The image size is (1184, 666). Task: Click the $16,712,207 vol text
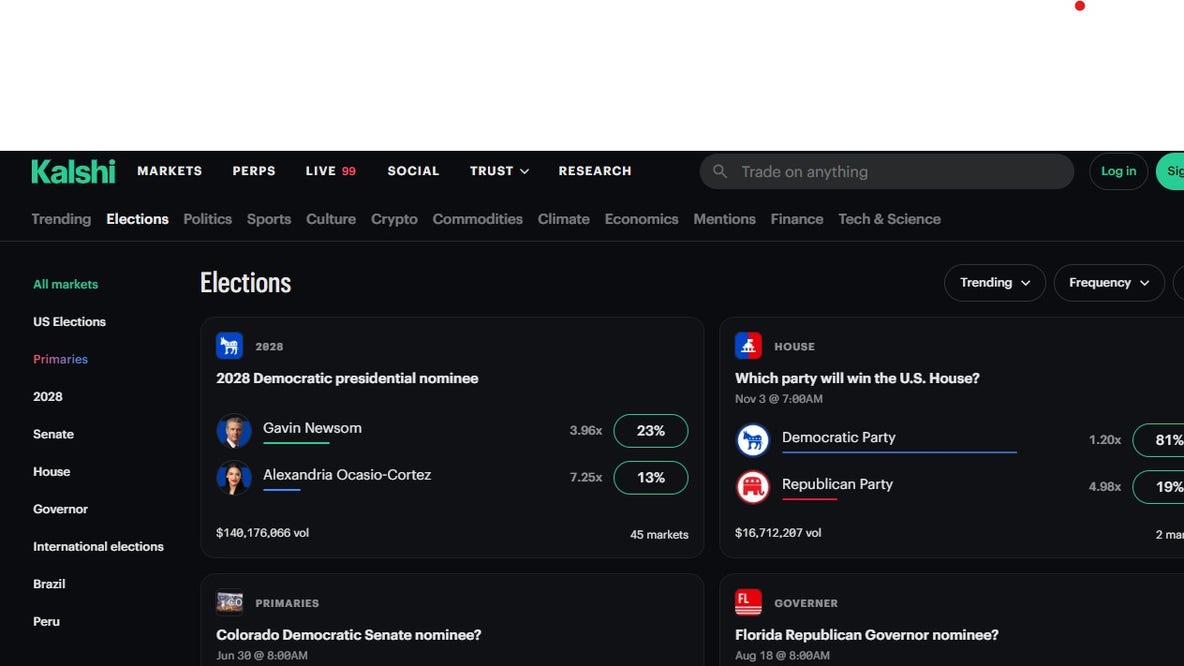(779, 533)
